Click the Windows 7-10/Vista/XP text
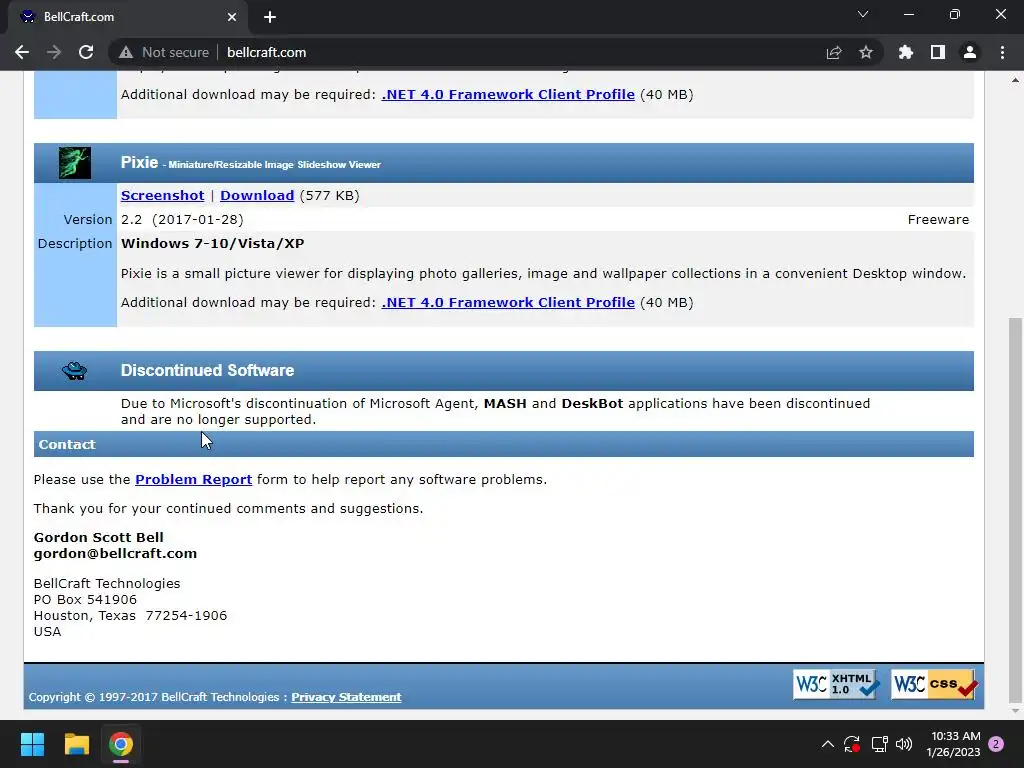Viewport: 1024px width, 768px height. click(x=212, y=244)
